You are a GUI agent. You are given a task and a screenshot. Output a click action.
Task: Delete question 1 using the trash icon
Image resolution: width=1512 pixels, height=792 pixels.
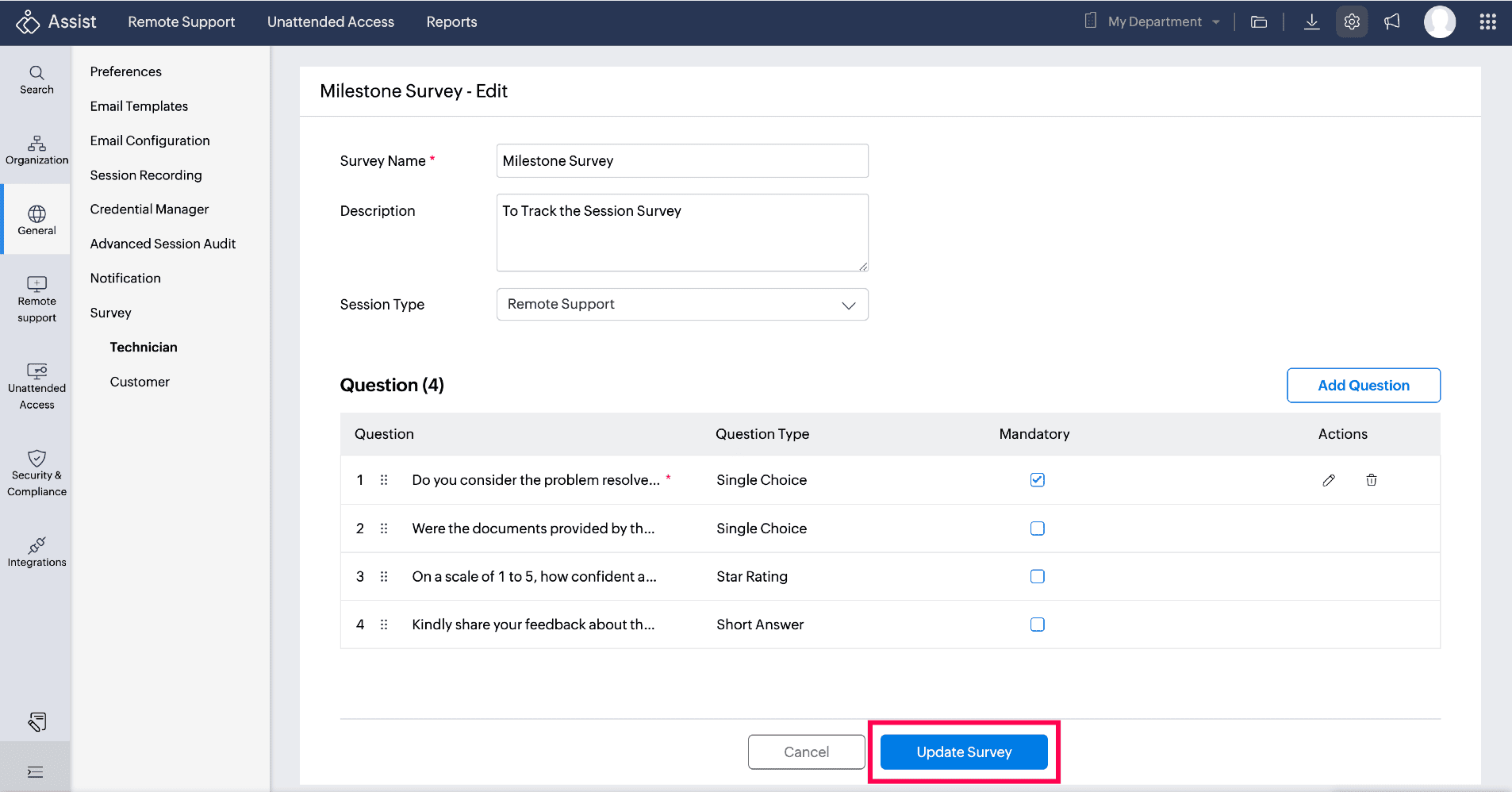coord(1371,480)
